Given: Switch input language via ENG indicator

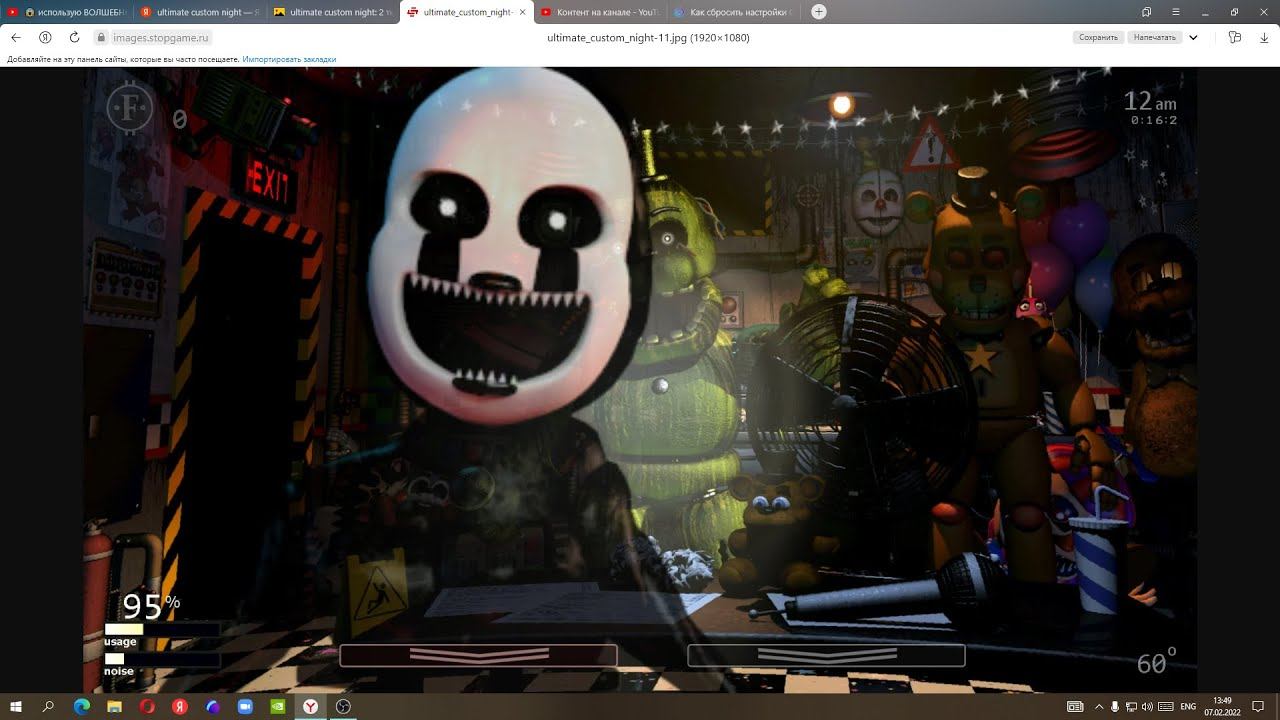Looking at the screenshot, I should pos(1188,706).
